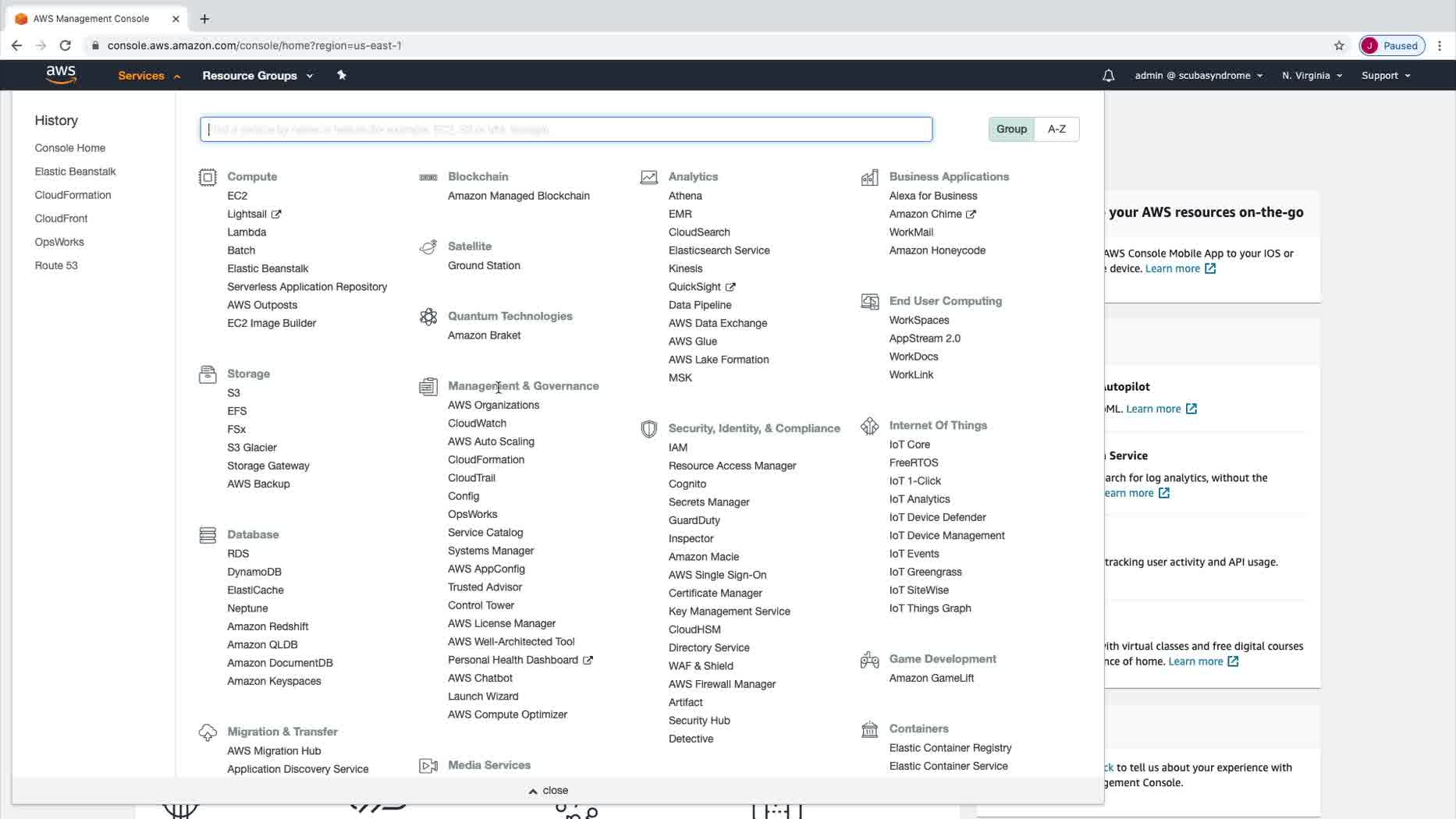Open the Support dropdown menu
This screenshot has height=819, width=1456.
pos(1386,76)
